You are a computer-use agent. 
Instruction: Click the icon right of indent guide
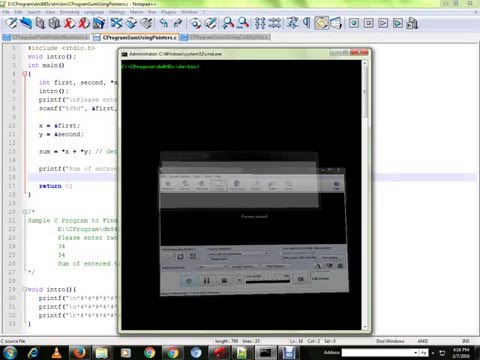pos(336,23)
